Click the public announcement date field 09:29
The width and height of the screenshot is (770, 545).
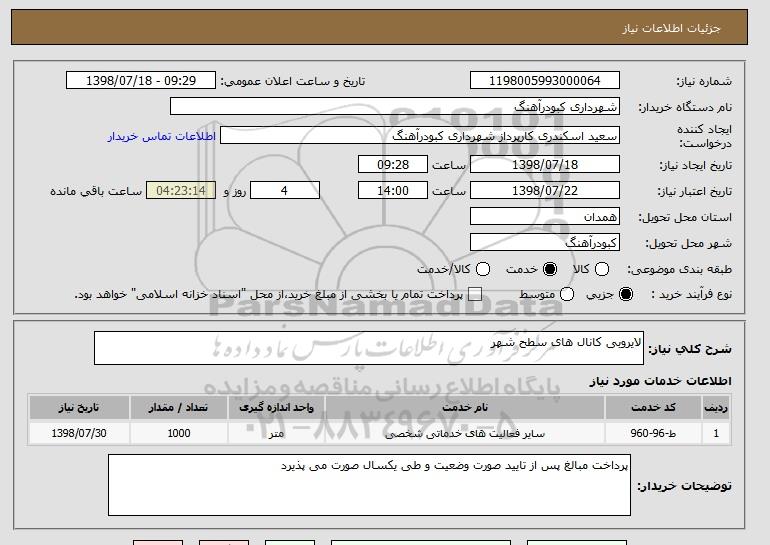pos(141,81)
